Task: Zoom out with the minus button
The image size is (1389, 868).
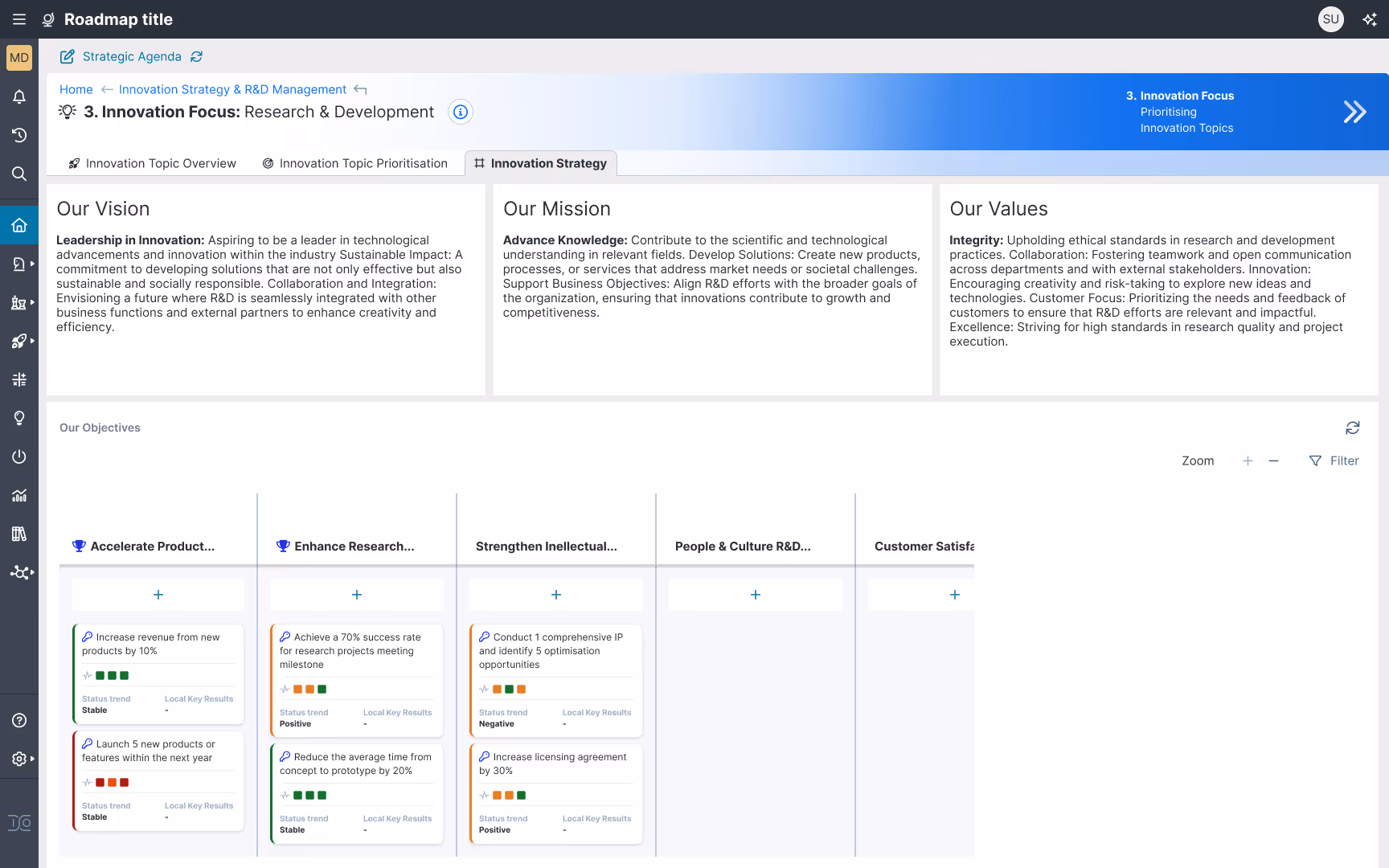Action: point(1273,461)
